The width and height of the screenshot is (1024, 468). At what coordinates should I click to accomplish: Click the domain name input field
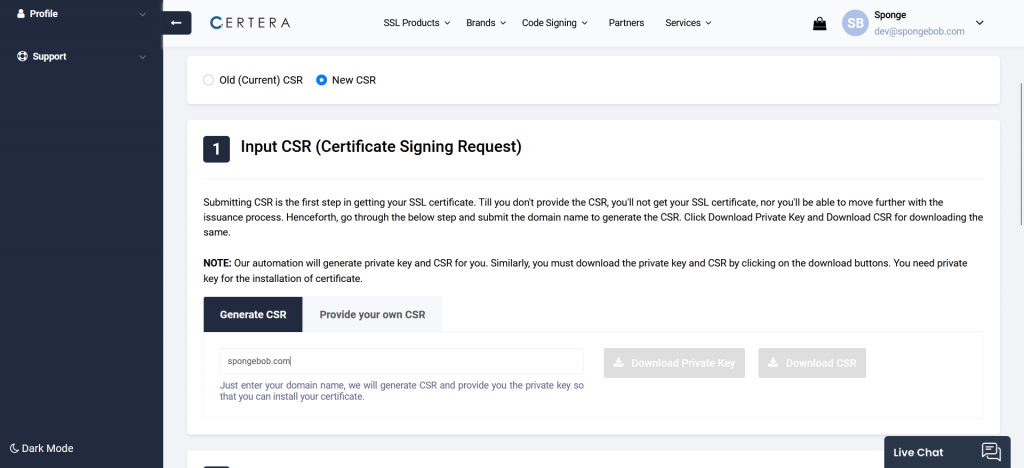pyautogui.click(x=402, y=361)
